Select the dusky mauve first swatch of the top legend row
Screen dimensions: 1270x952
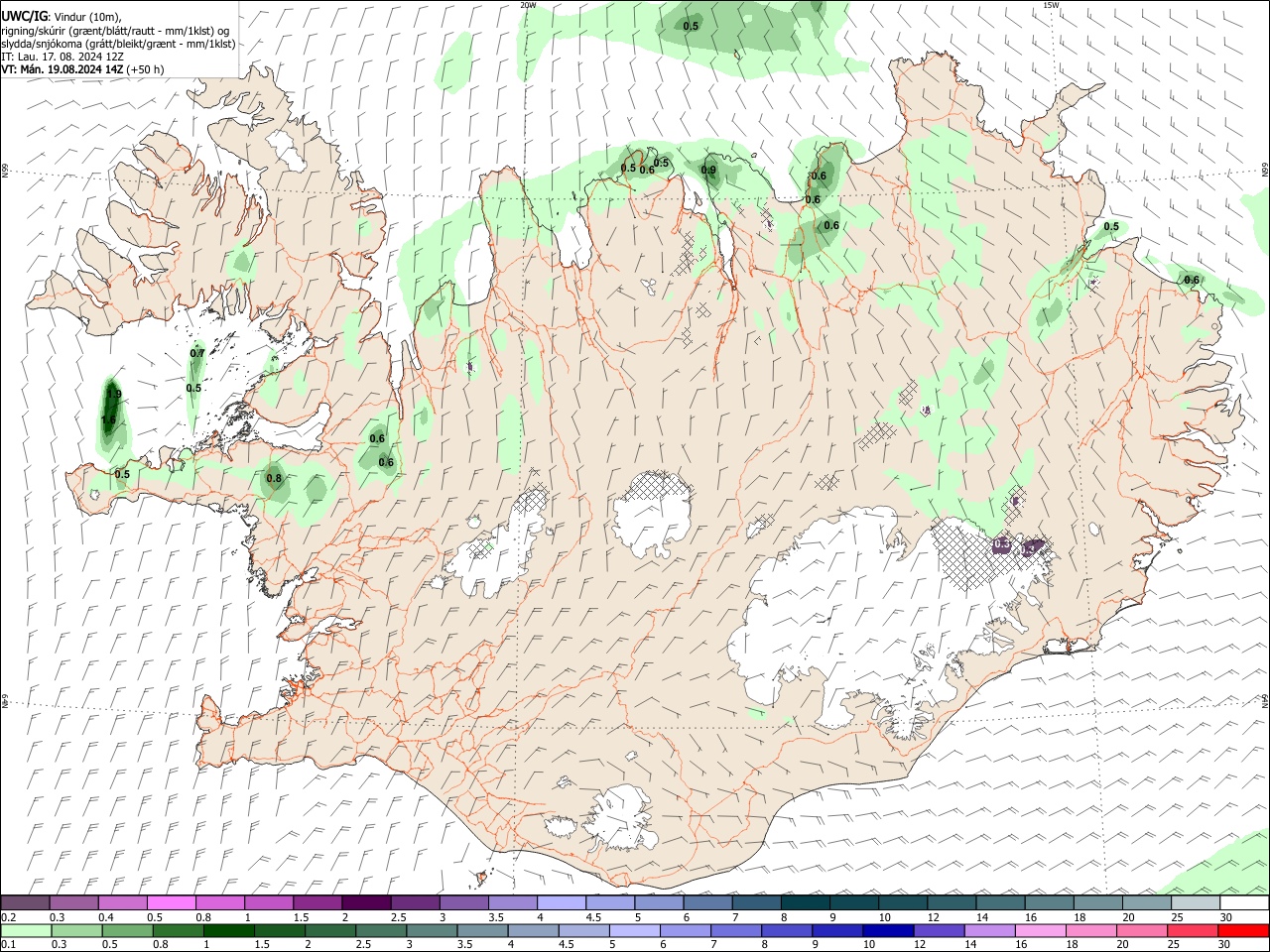point(25,903)
